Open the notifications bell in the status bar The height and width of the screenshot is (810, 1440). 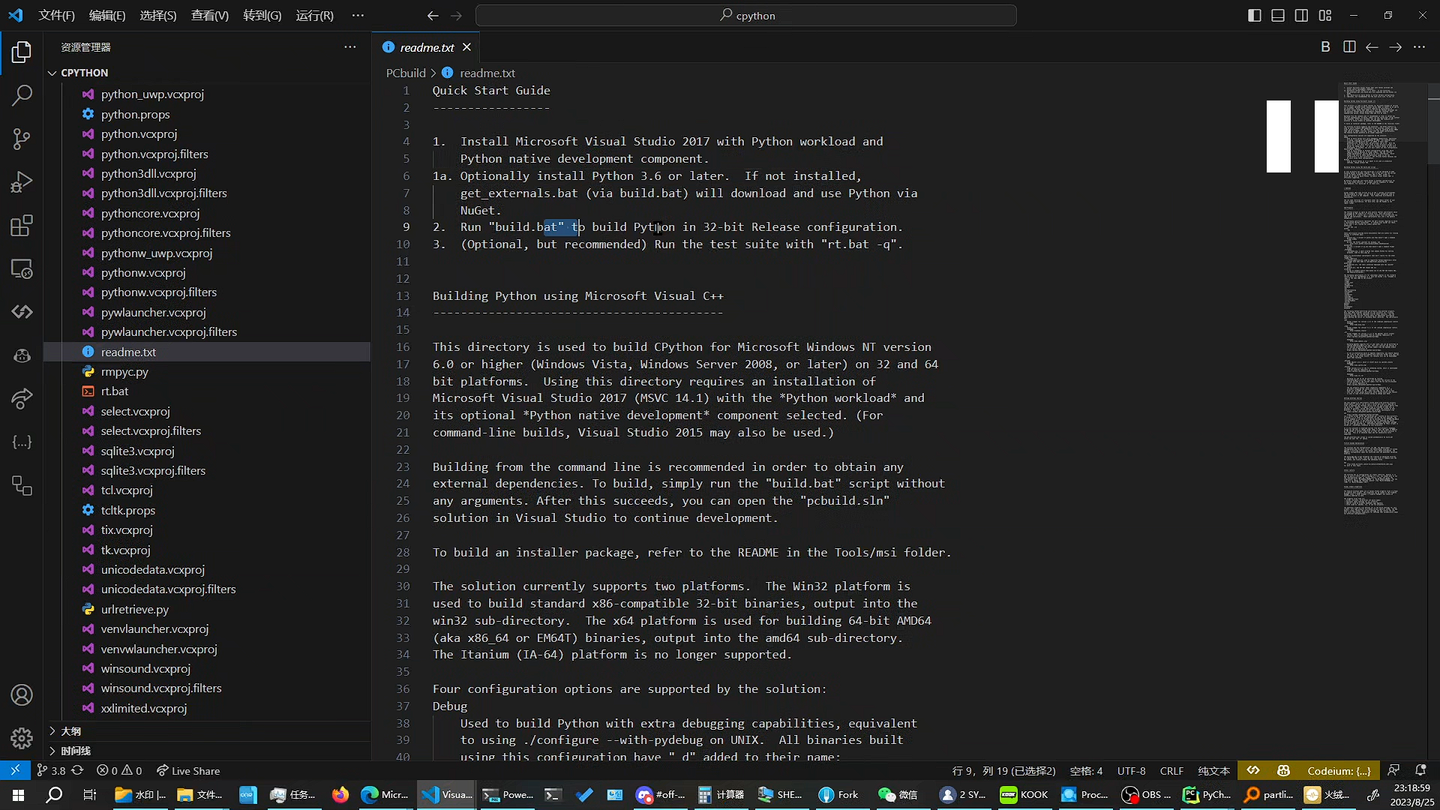click(1420, 771)
